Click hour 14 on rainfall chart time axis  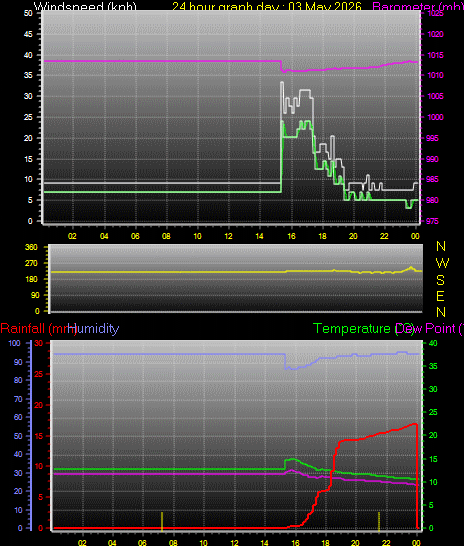[x=265, y=543]
